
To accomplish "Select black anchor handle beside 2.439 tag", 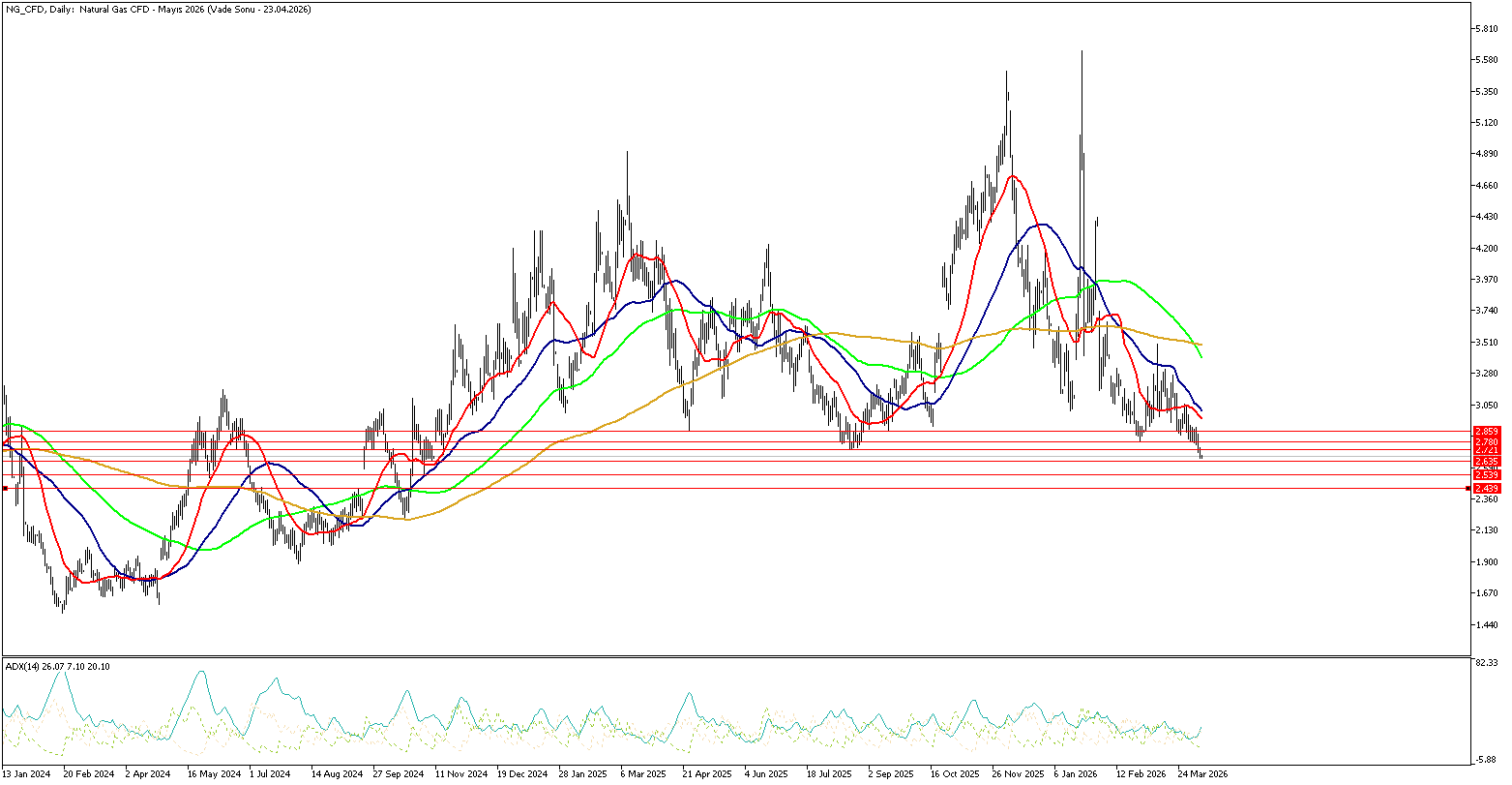I will point(1468,489).
